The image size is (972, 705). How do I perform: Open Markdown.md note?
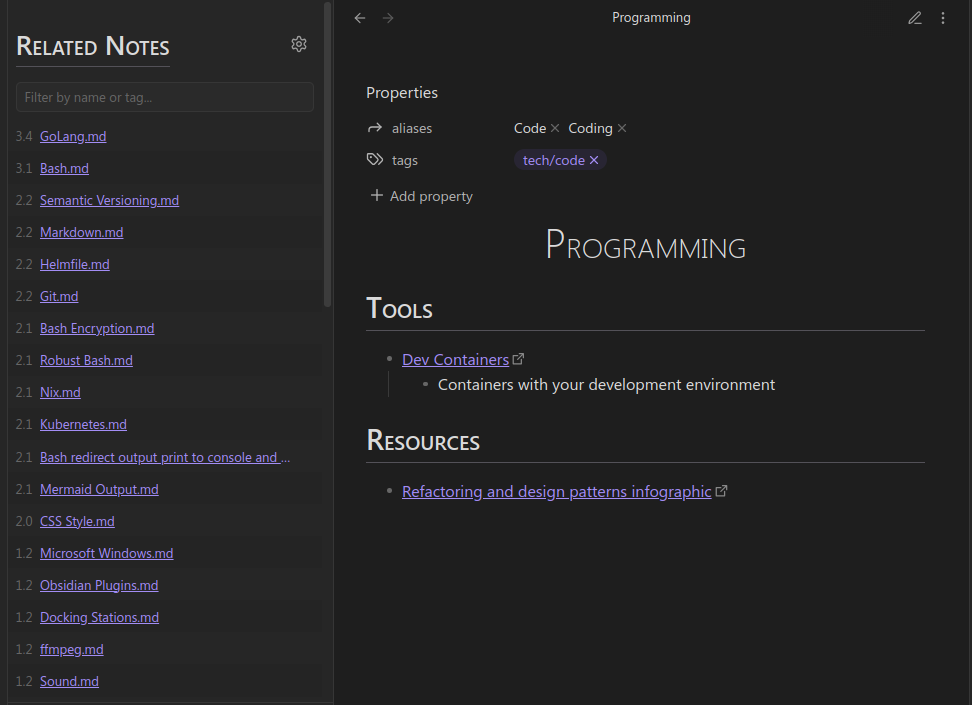pyautogui.click(x=82, y=233)
